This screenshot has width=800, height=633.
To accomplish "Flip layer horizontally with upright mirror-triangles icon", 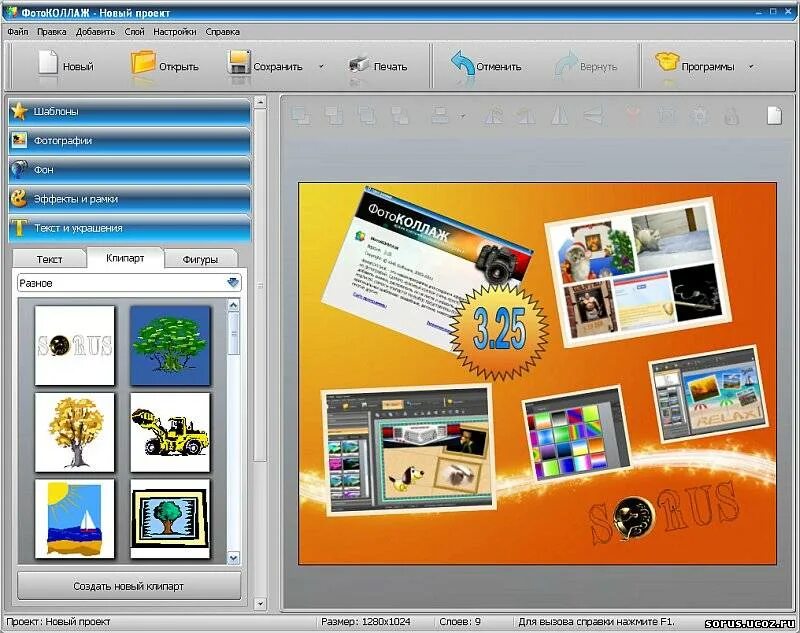I will (x=560, y=115).
